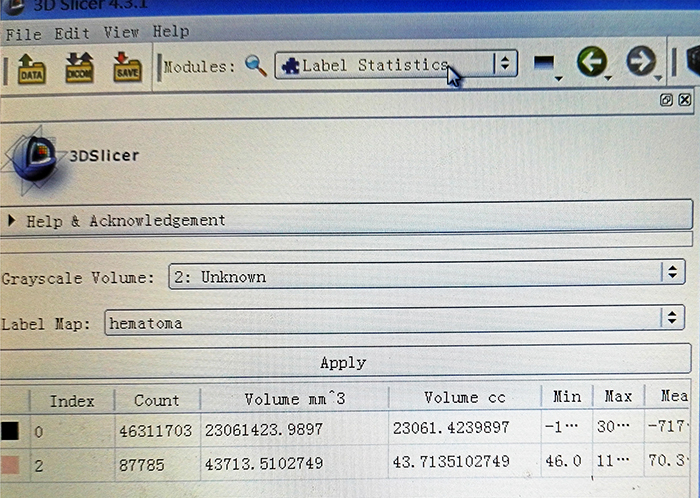Click the Mean column header

pyautogui.click(x=667, y=395)
